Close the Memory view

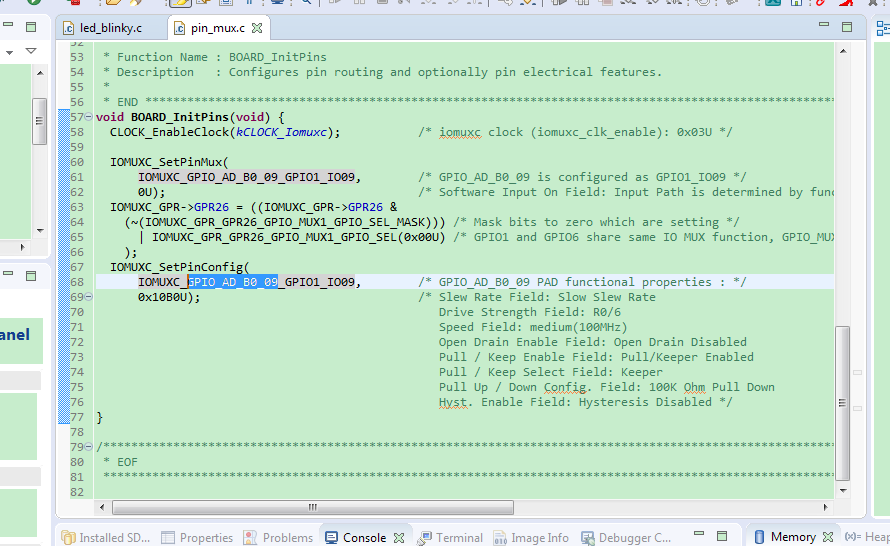click(x=828, y=537)
